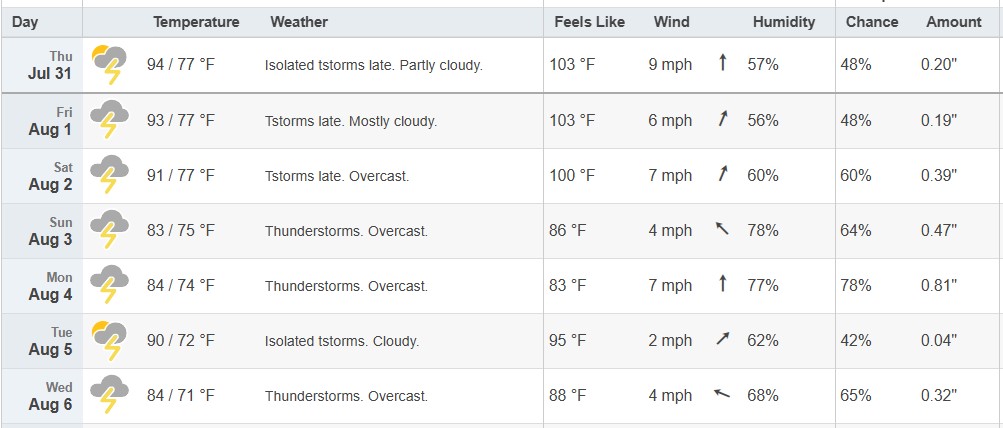Select the Amount column header
The image size is (1003, 428).
pyautogui.click(x=954, y=22)
